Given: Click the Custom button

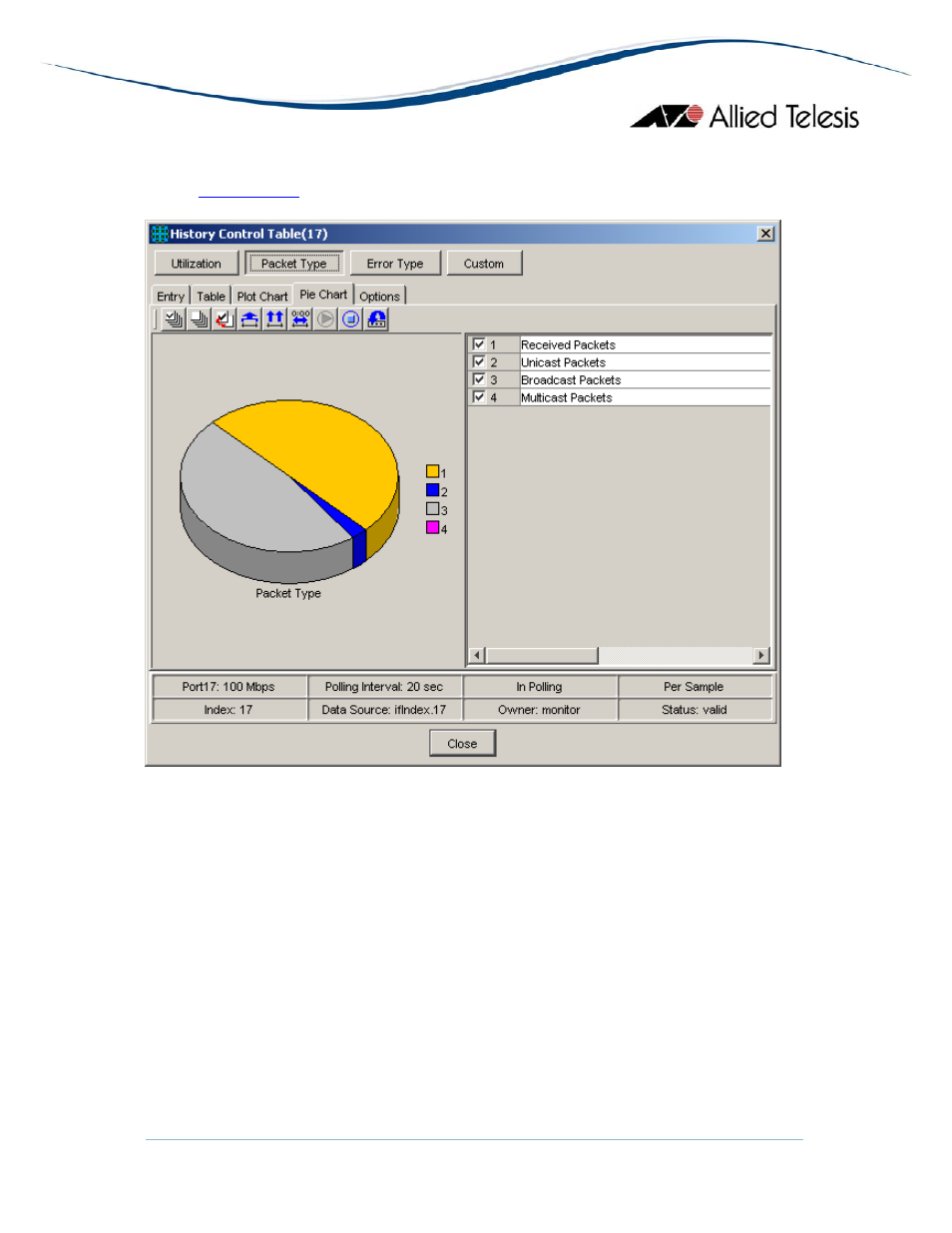Looking at the screenshot, I should point(484,264).
